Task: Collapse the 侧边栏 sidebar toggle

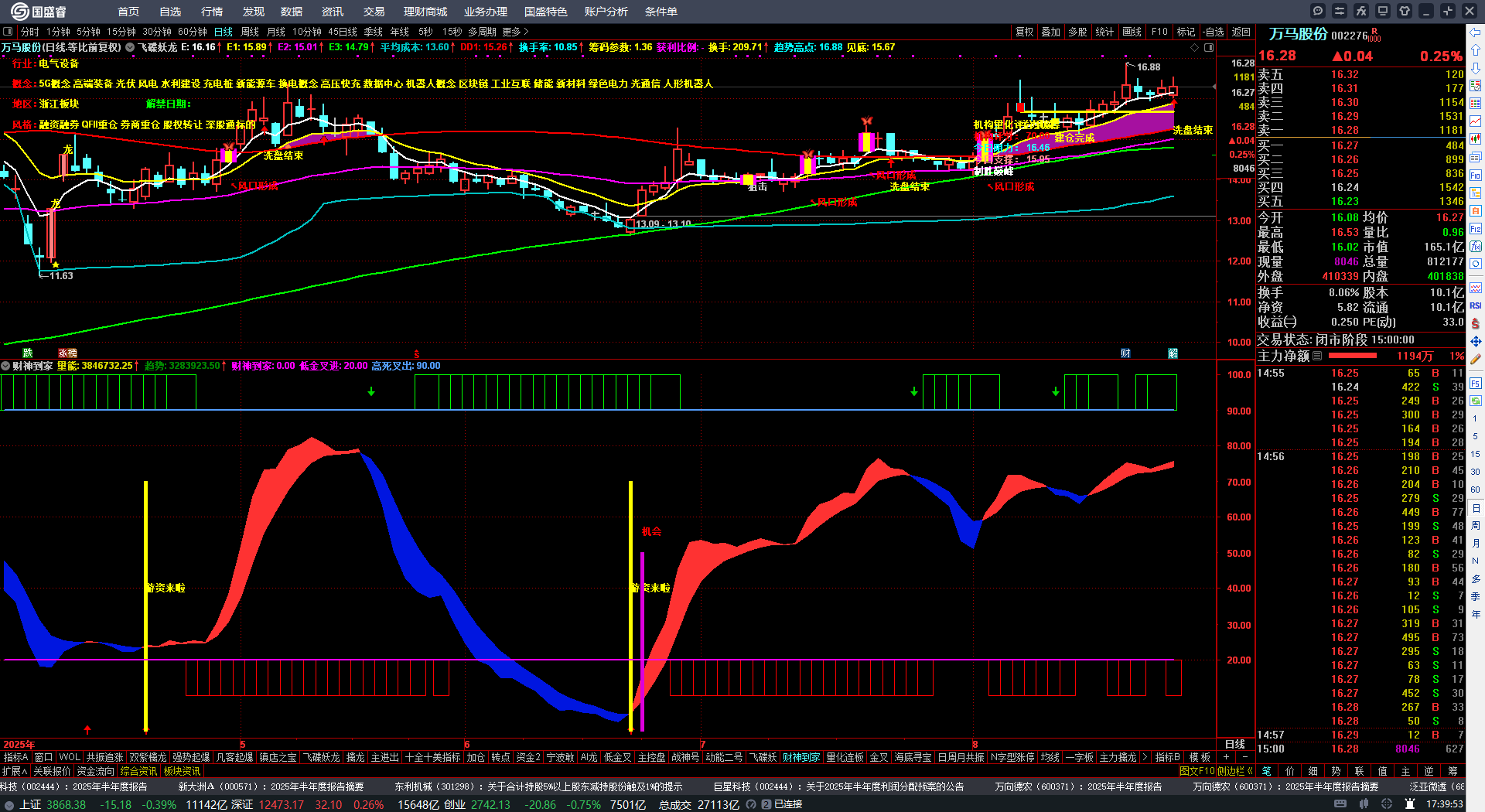Action: [x=1235, y=771]
